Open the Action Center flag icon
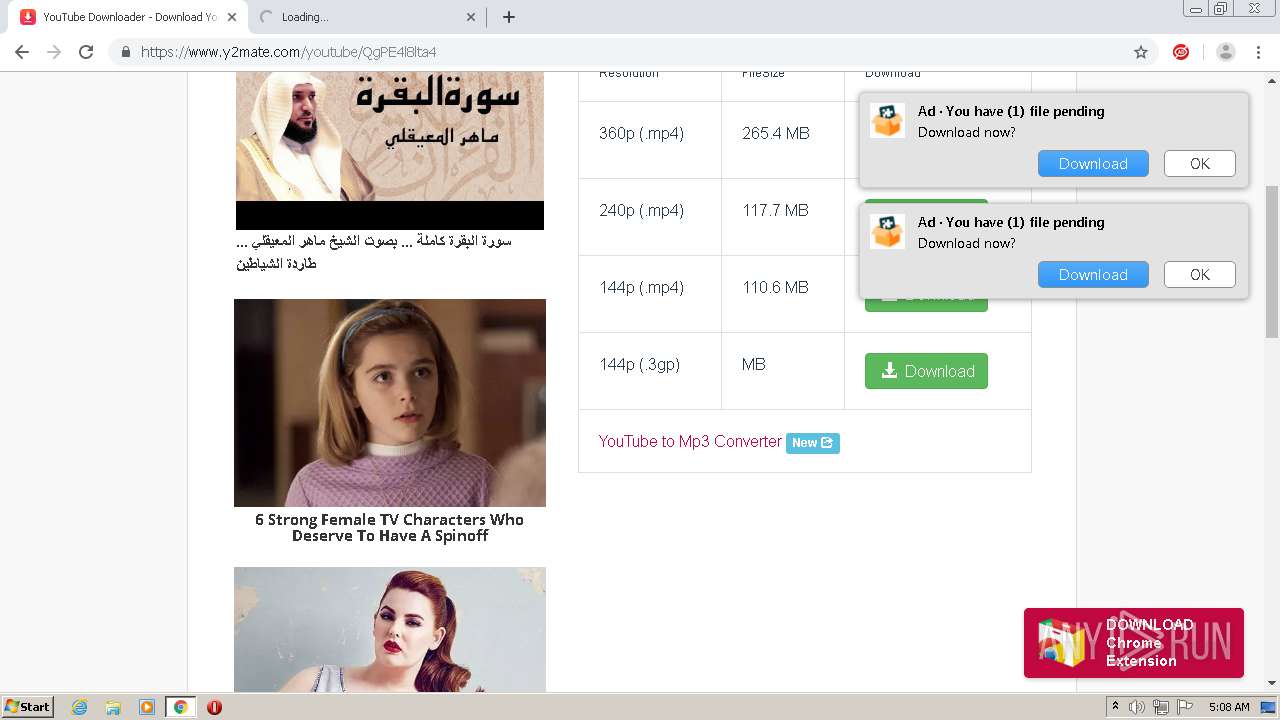Viewport: 1280px width, 720px height. tap(1185, 707)
